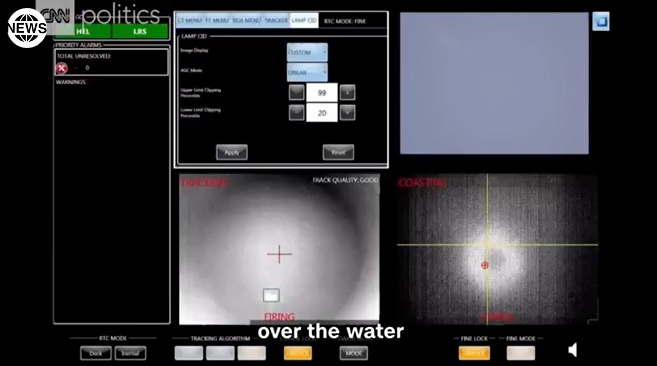
Task: Select the LAMP CID tab
Action: (x=304, y=21)
